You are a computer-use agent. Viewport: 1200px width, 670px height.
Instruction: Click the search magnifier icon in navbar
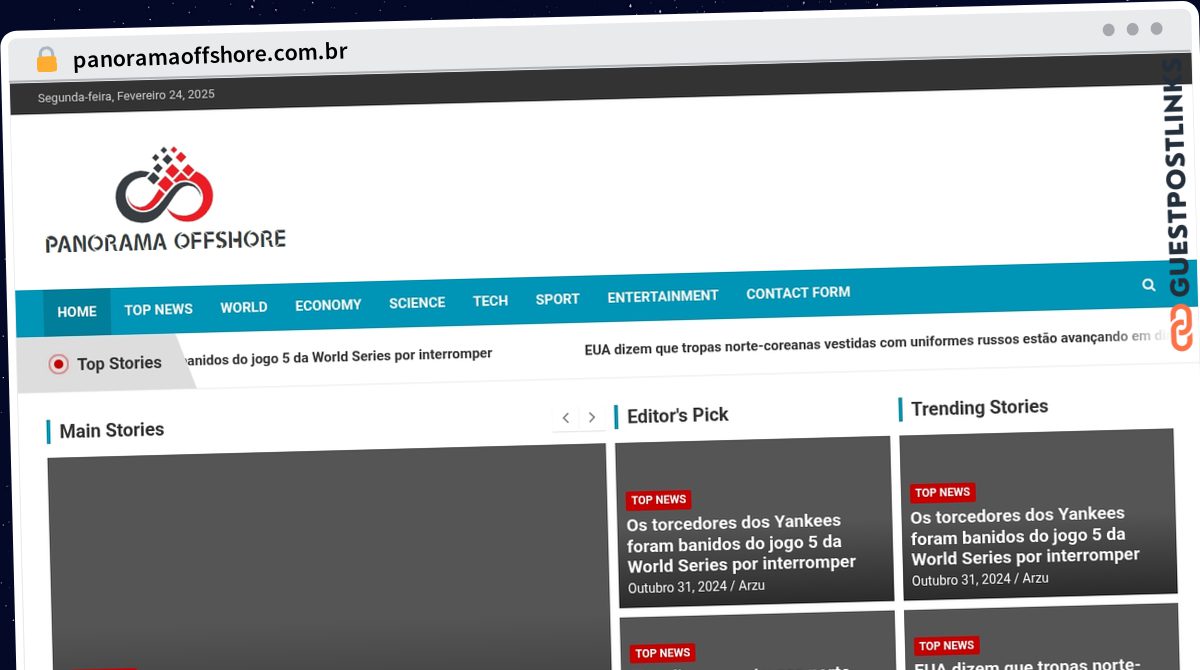coord(1148,285)
